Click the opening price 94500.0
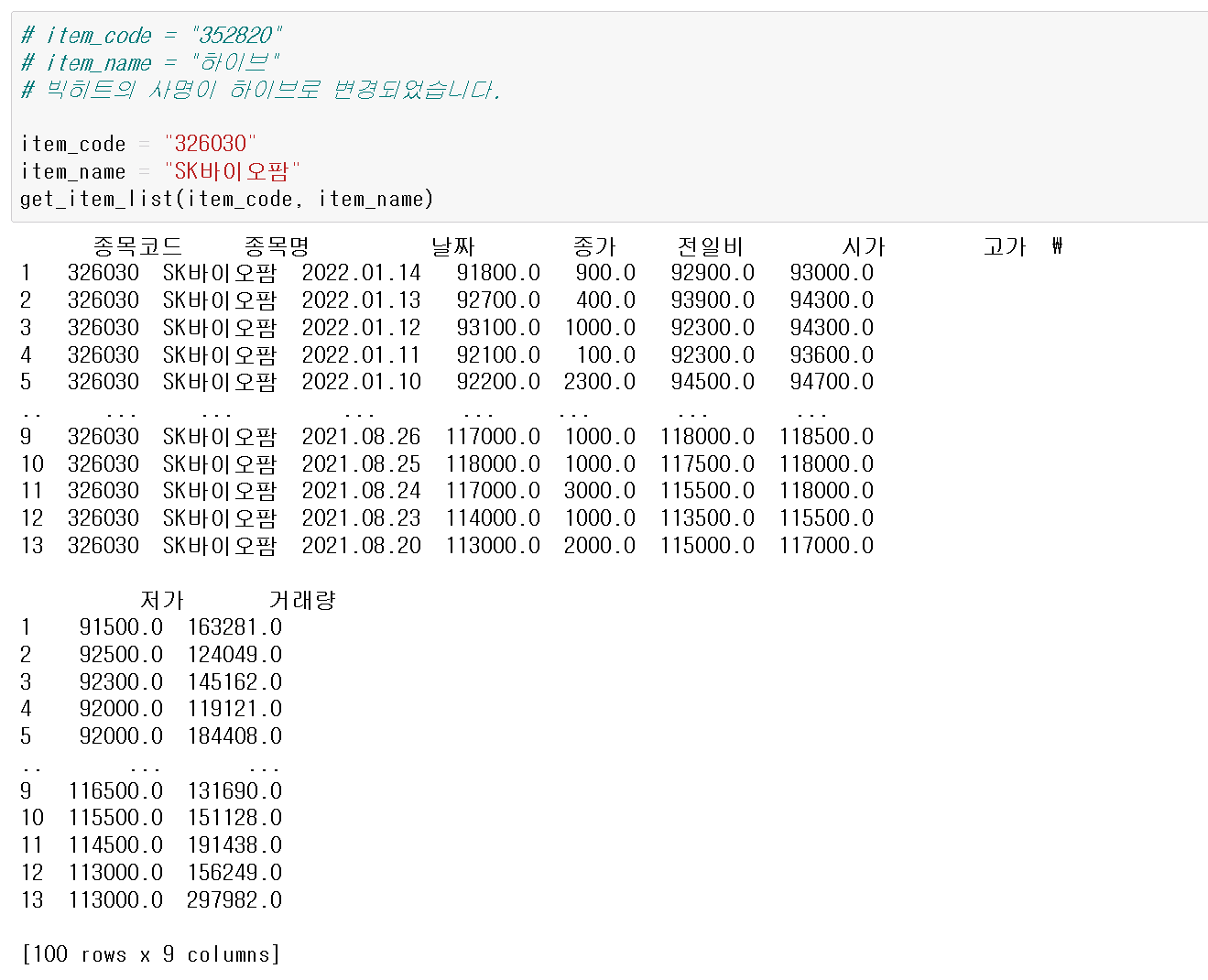The width and height of the screenshot is (1208, 980). [713, 382]
